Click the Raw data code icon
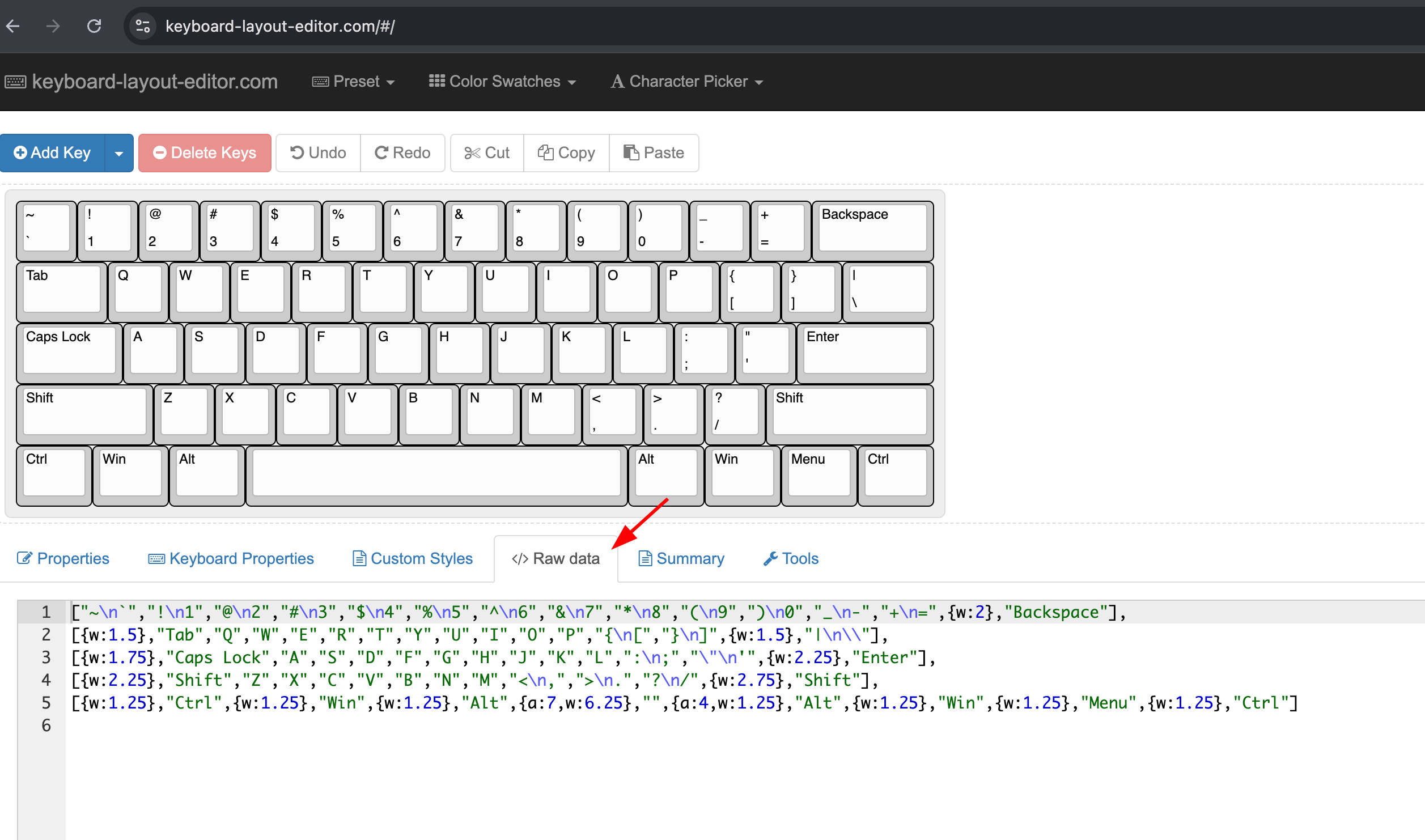This screenshot has width=1425, height=840. [519, 558]
